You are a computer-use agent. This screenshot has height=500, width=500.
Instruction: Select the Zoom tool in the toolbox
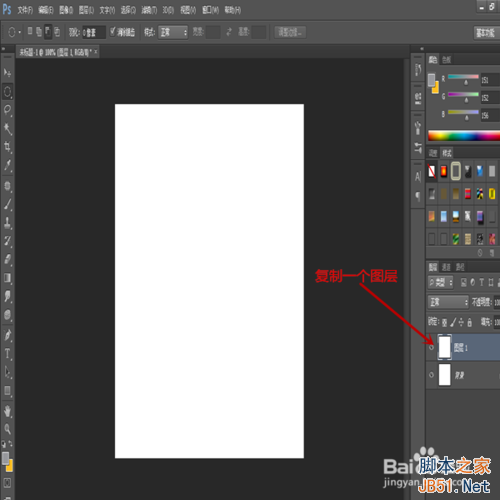[x=7, y=429]
